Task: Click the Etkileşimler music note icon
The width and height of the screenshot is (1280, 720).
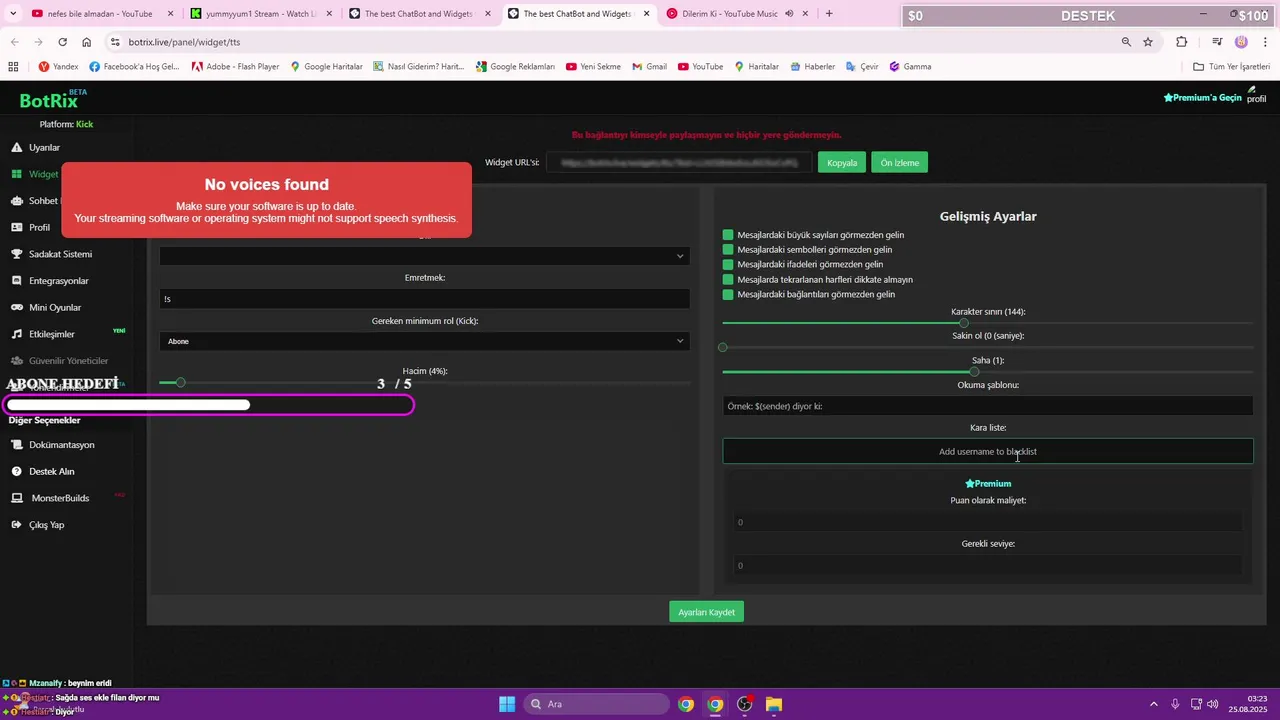Action: pos(16,334)
